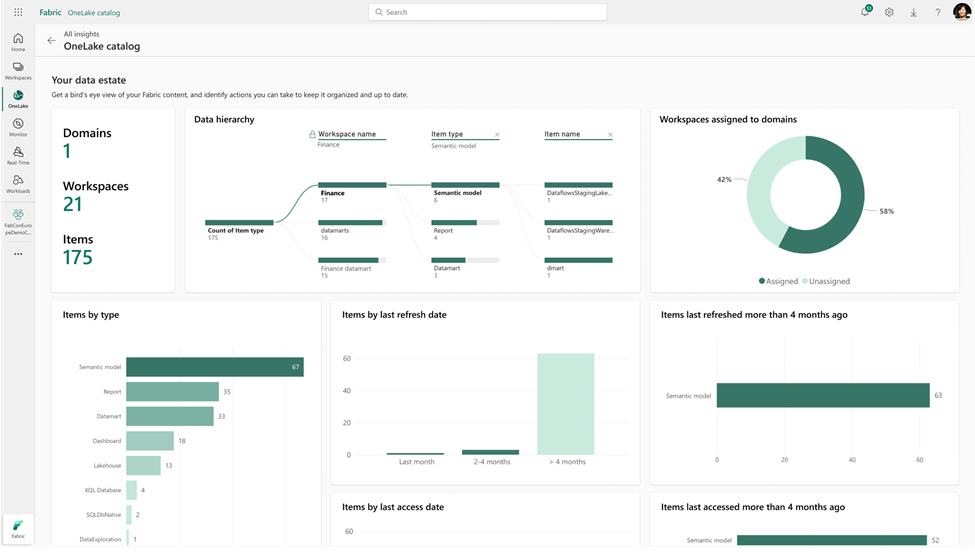Click the All insights breadcrumb
This screenshot has height=554, width=975.
pyautogui.click(x=81, y=34)
